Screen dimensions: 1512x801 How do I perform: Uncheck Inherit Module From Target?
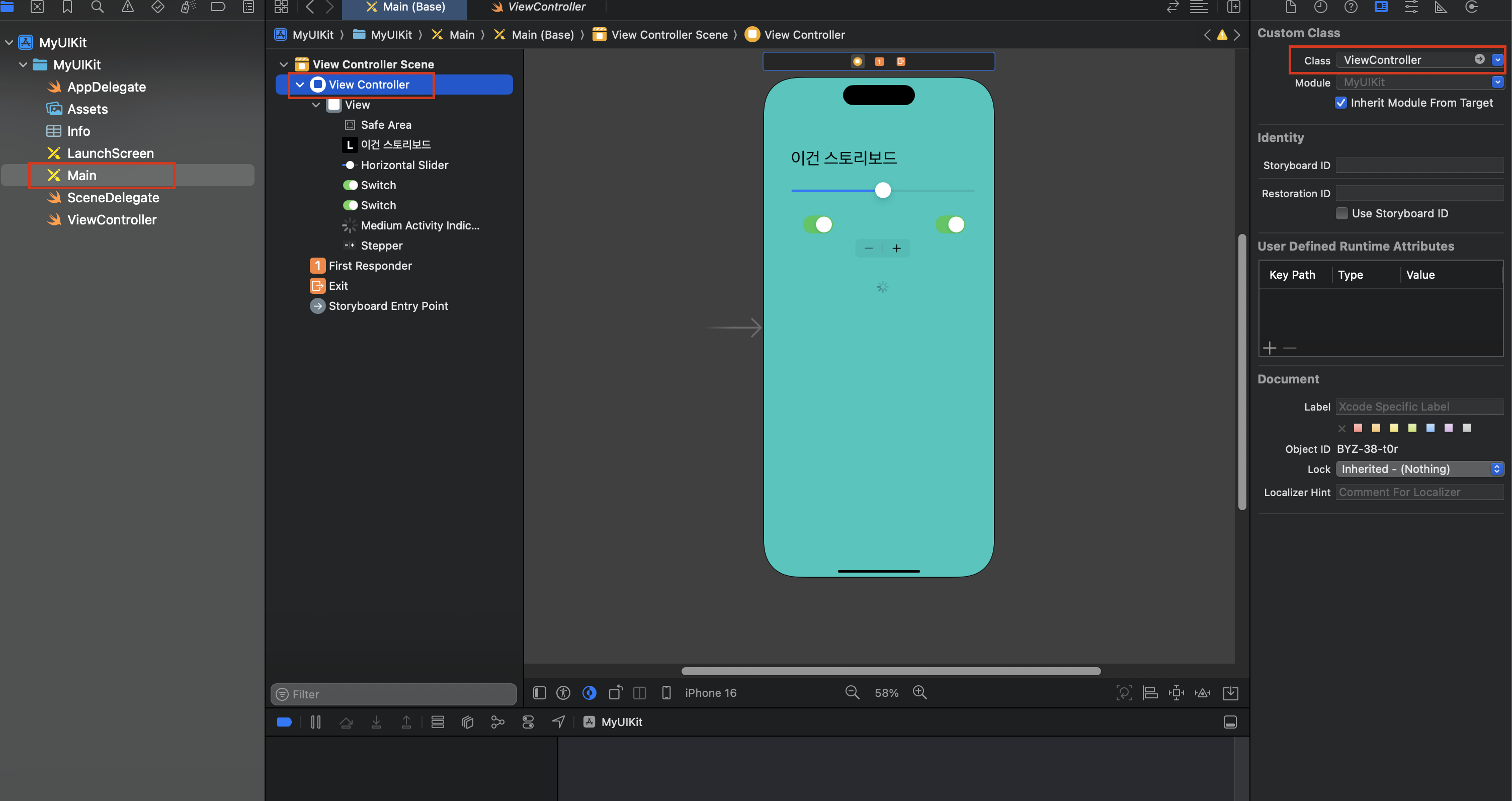[1340, 103]
